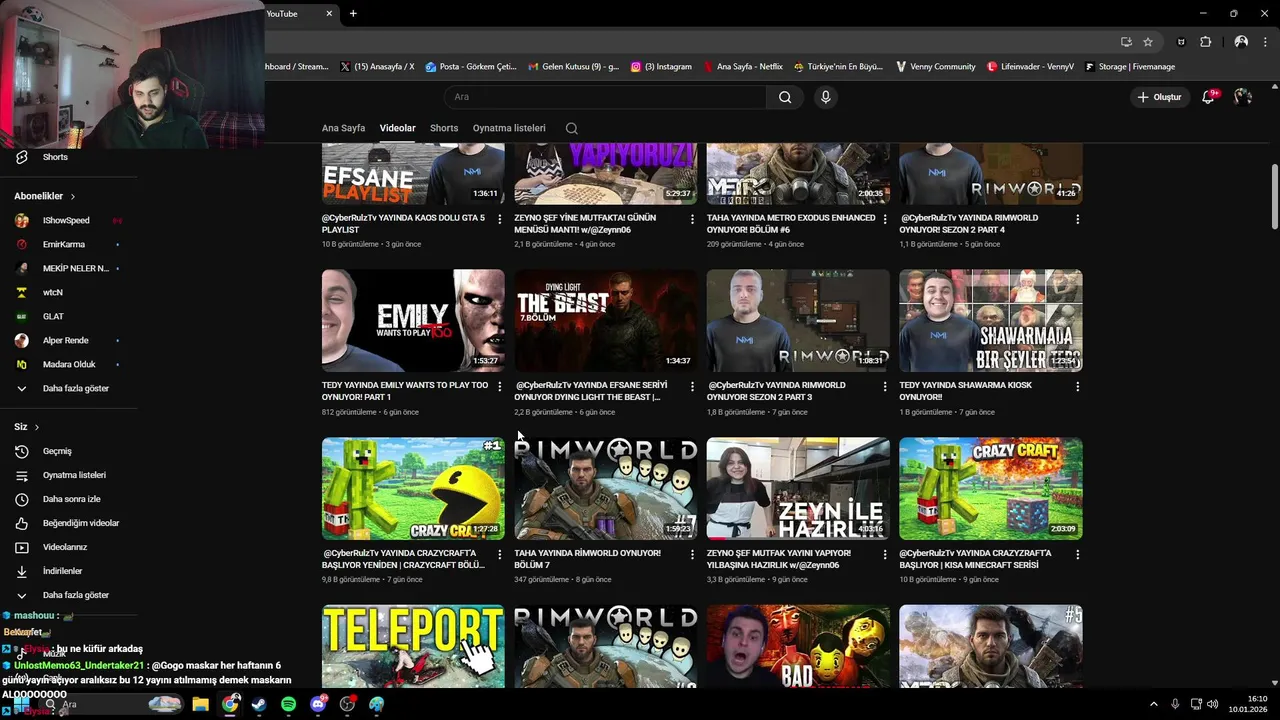The width and height of the screenshot is (1280, 720).
Task: Open the Lifeinvader - VennyV bookmark
Action: click(x=1030, y=67)
